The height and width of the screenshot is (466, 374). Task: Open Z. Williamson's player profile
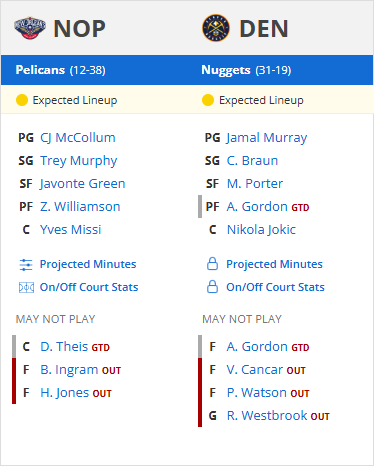(80, 207)
